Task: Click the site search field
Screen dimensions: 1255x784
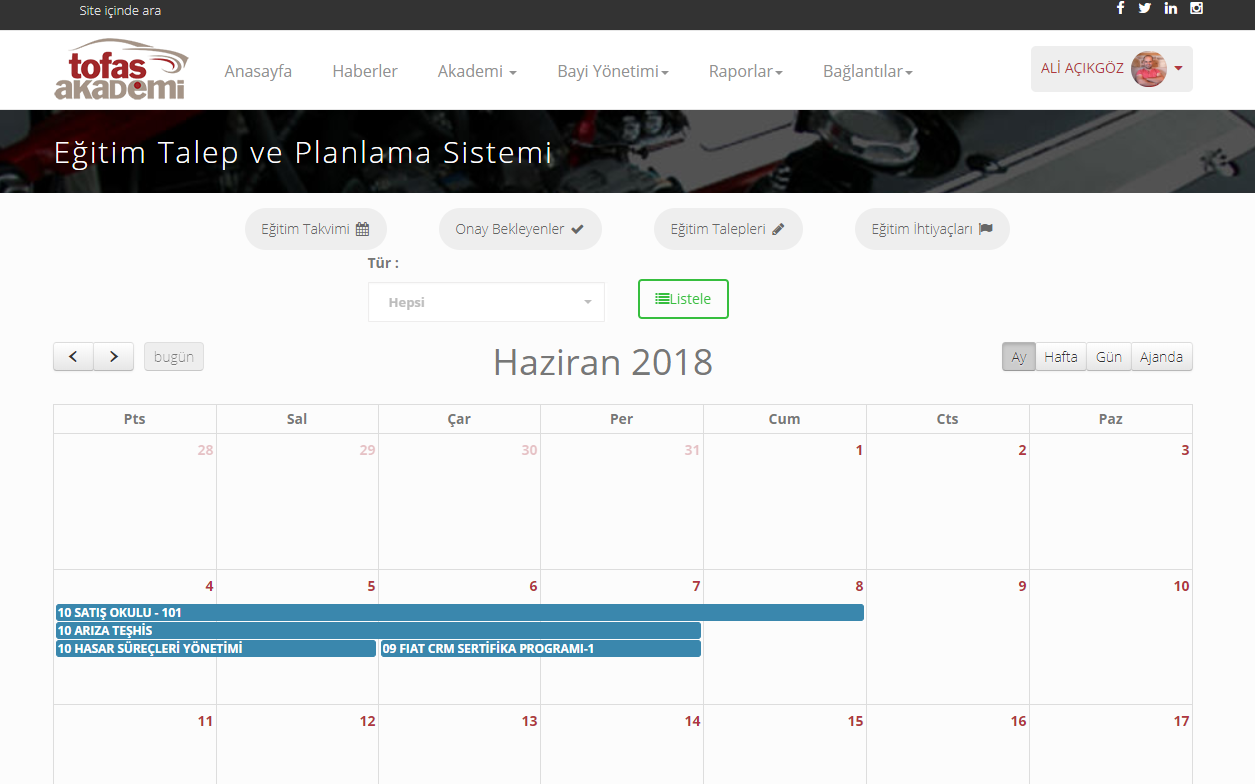Action: pyautogui.click(x=120, y=11)
